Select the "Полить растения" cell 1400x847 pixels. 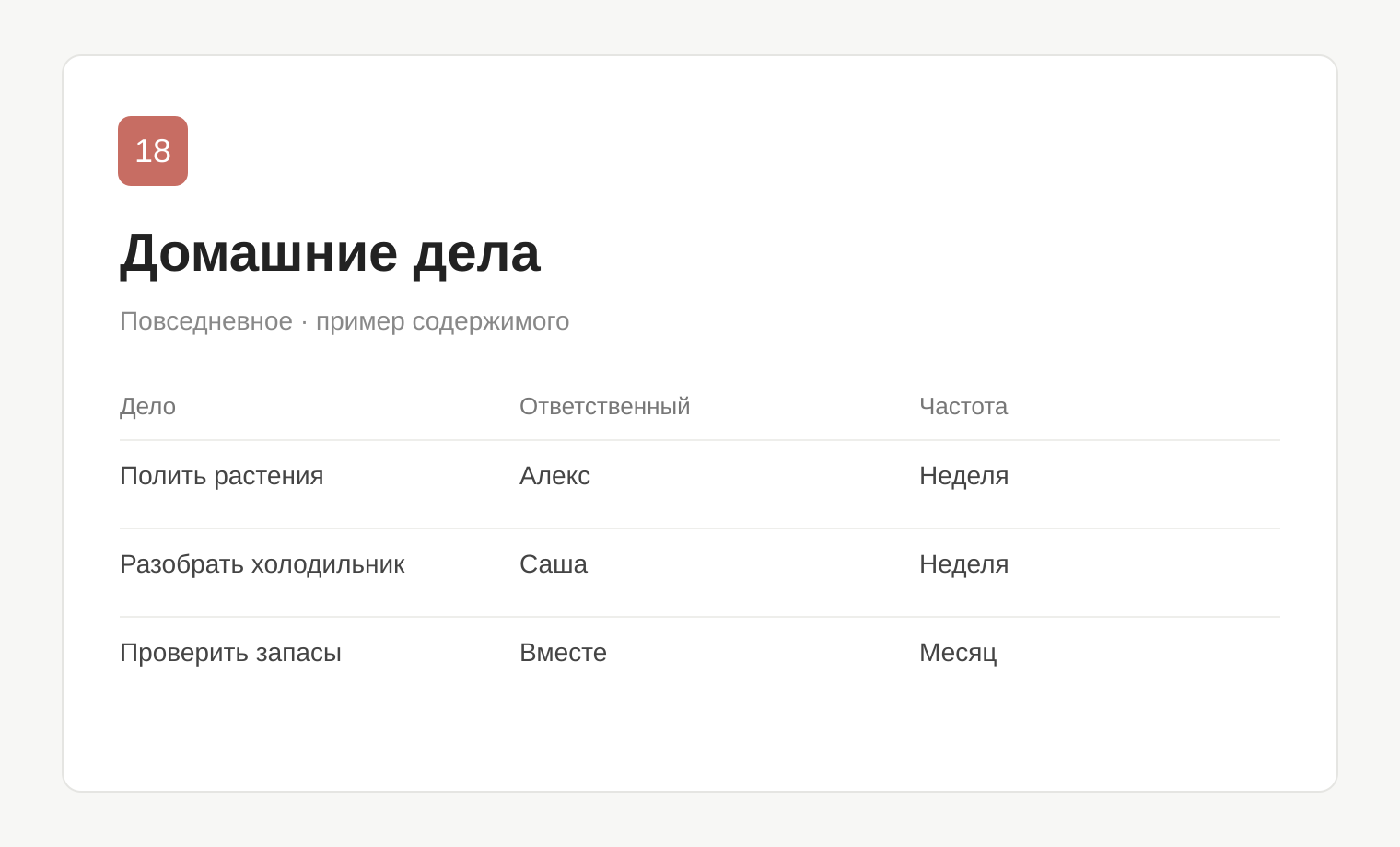222,476
